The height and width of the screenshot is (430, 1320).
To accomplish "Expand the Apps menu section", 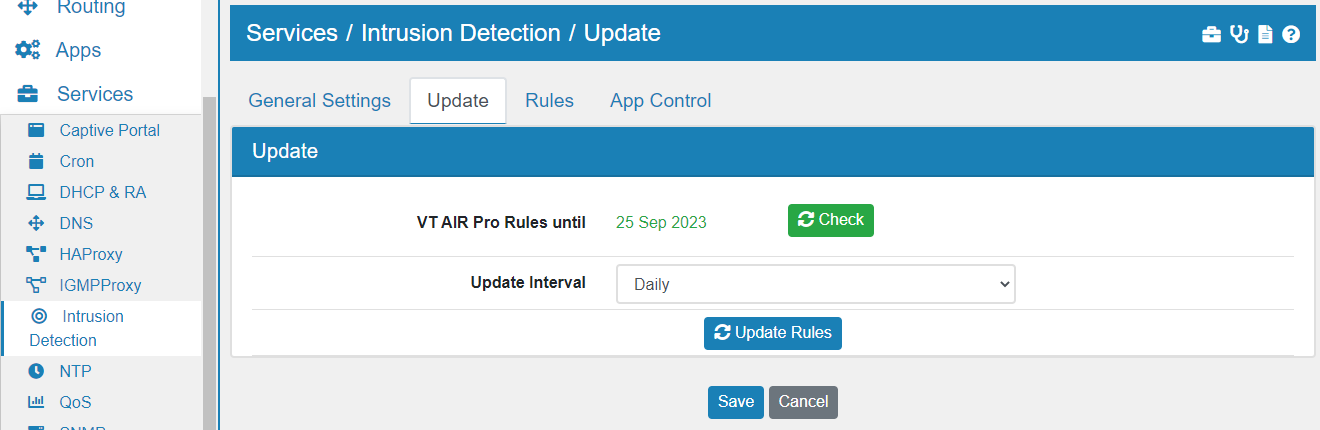I will coord(58,50).
